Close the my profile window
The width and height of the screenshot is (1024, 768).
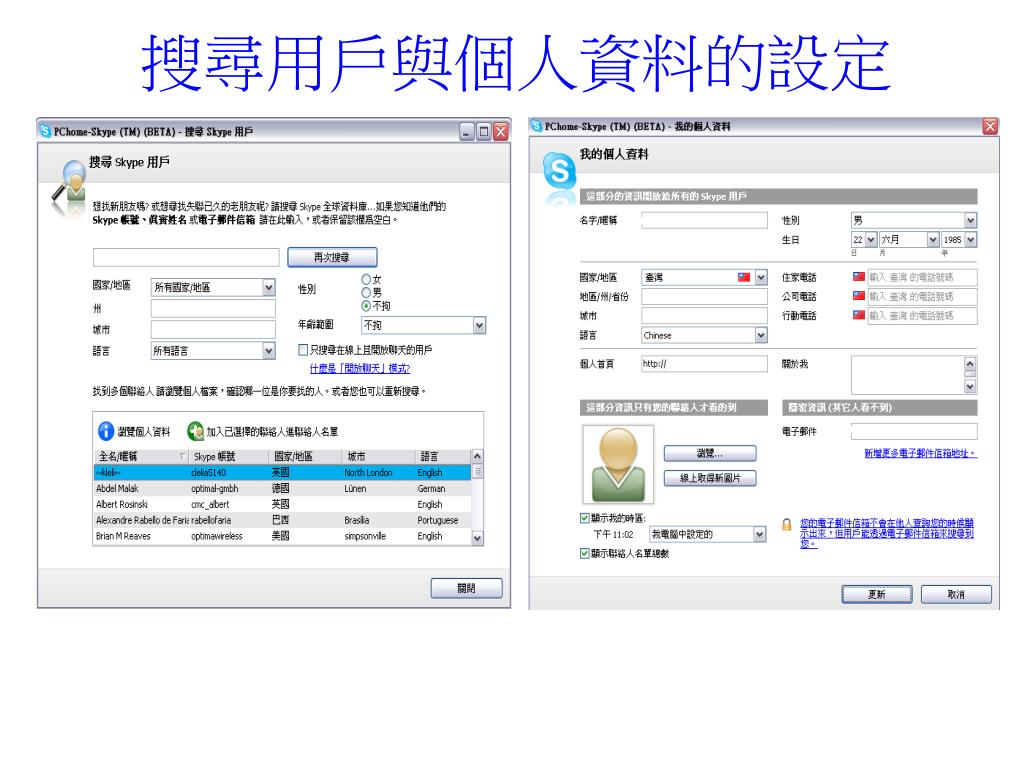(x=990, y=126)
